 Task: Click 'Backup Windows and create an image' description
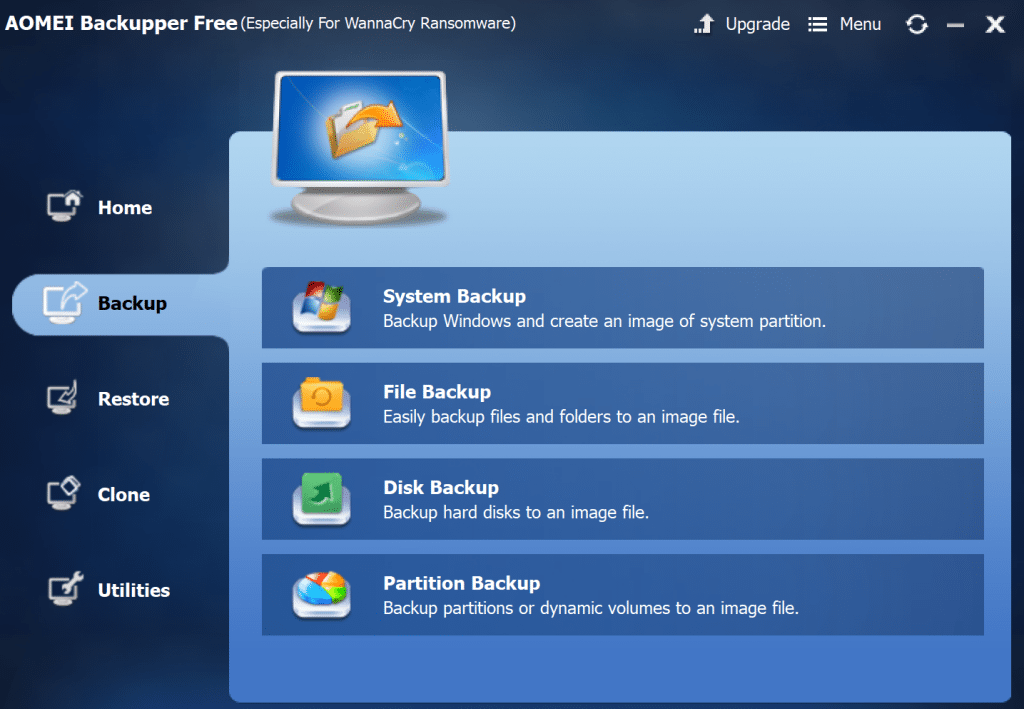pos(604,321)
